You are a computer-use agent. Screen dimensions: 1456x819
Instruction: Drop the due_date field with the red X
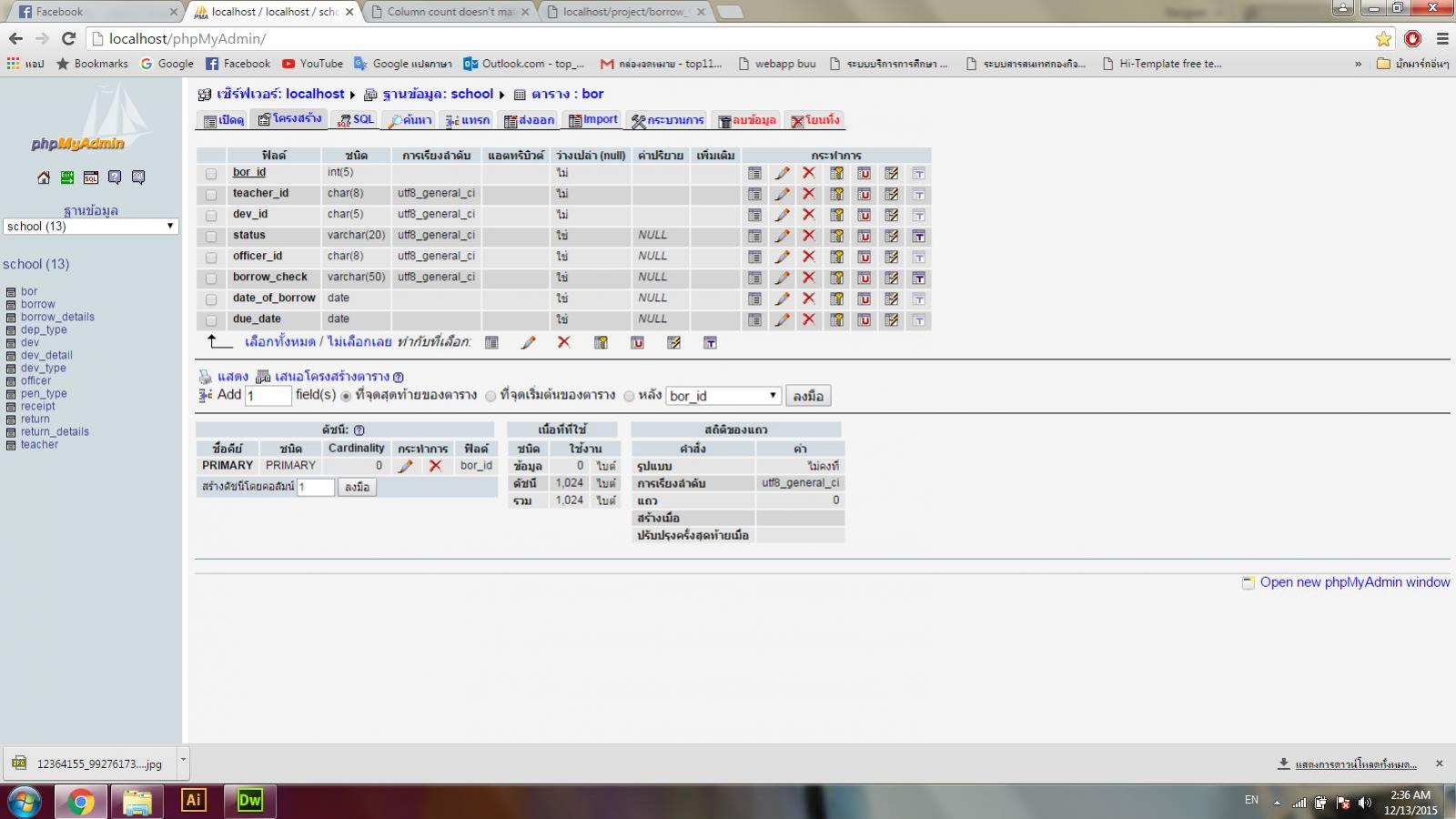tap(809, 319)
